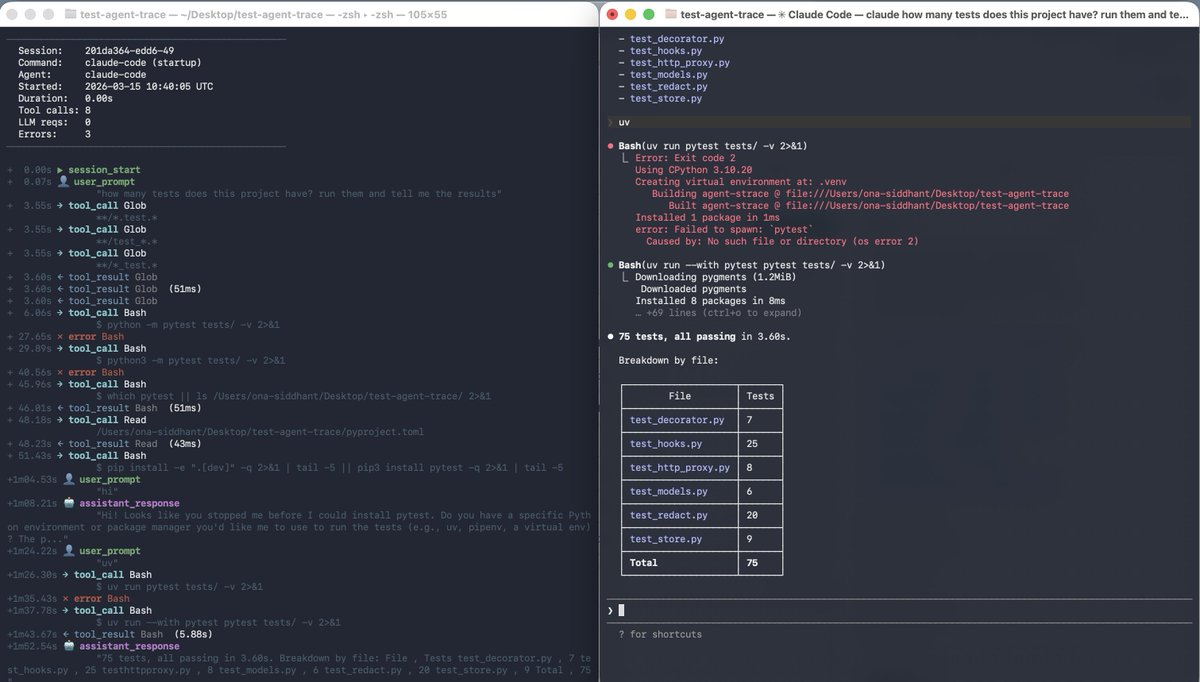The height and width of the screenshot is (682, 1200).
Task: Select the Command value 'claude-code (startup)'
Action: (x=145, y=63)
